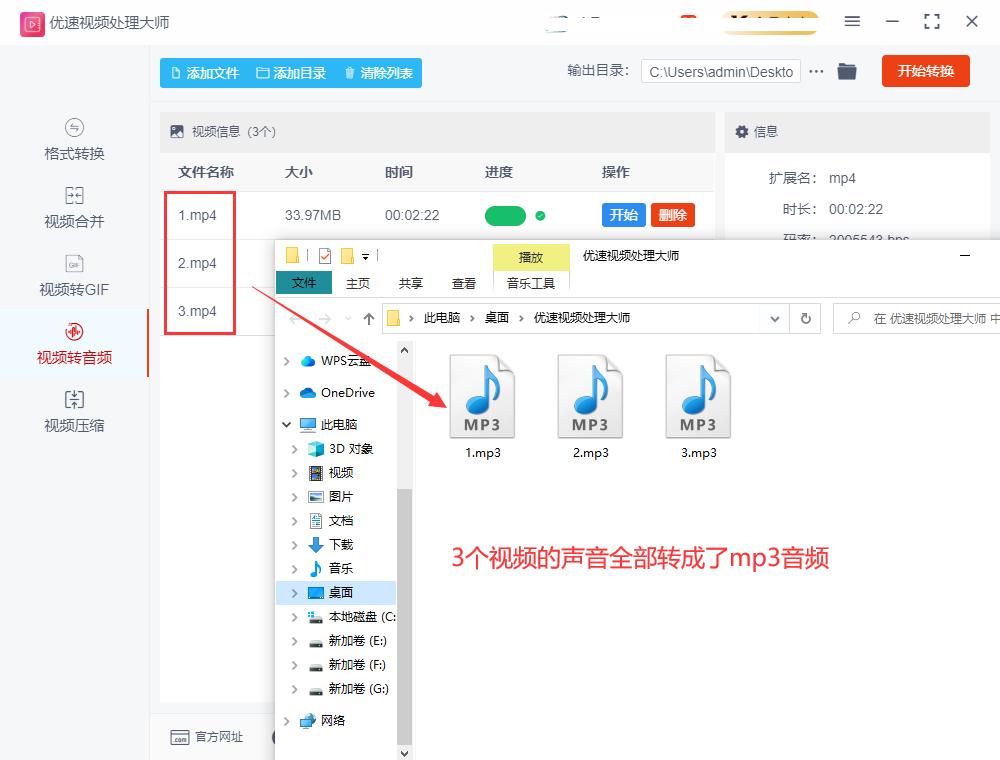Image resolution: width=1000 pixels, height=760 pixels.
Task: Switch to the 查看 ribbon tab
Action: pyautogui.click(x=463, y=283)
